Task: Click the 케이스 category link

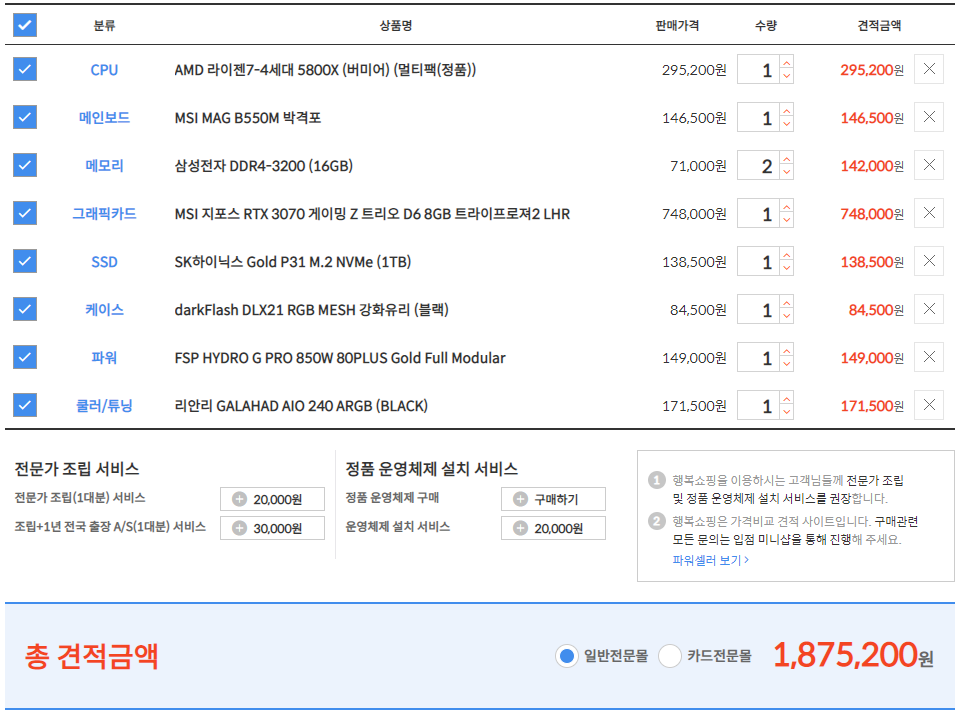Action: (104, 310)
